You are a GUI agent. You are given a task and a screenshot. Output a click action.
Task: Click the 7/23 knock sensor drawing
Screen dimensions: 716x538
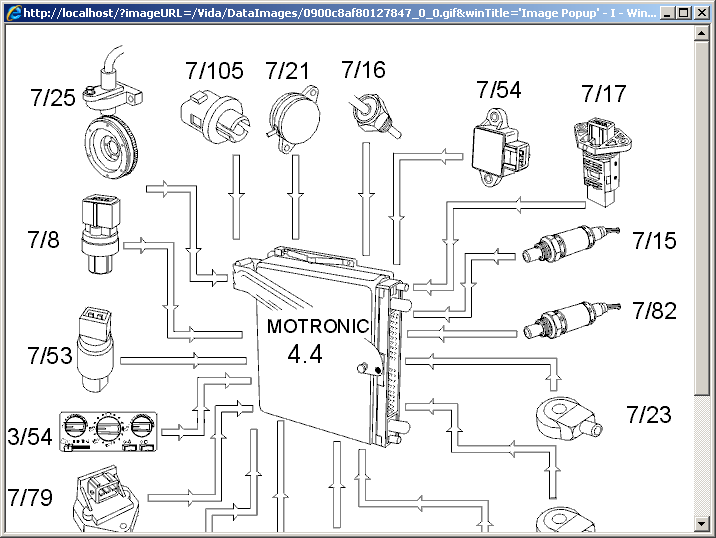569,418
